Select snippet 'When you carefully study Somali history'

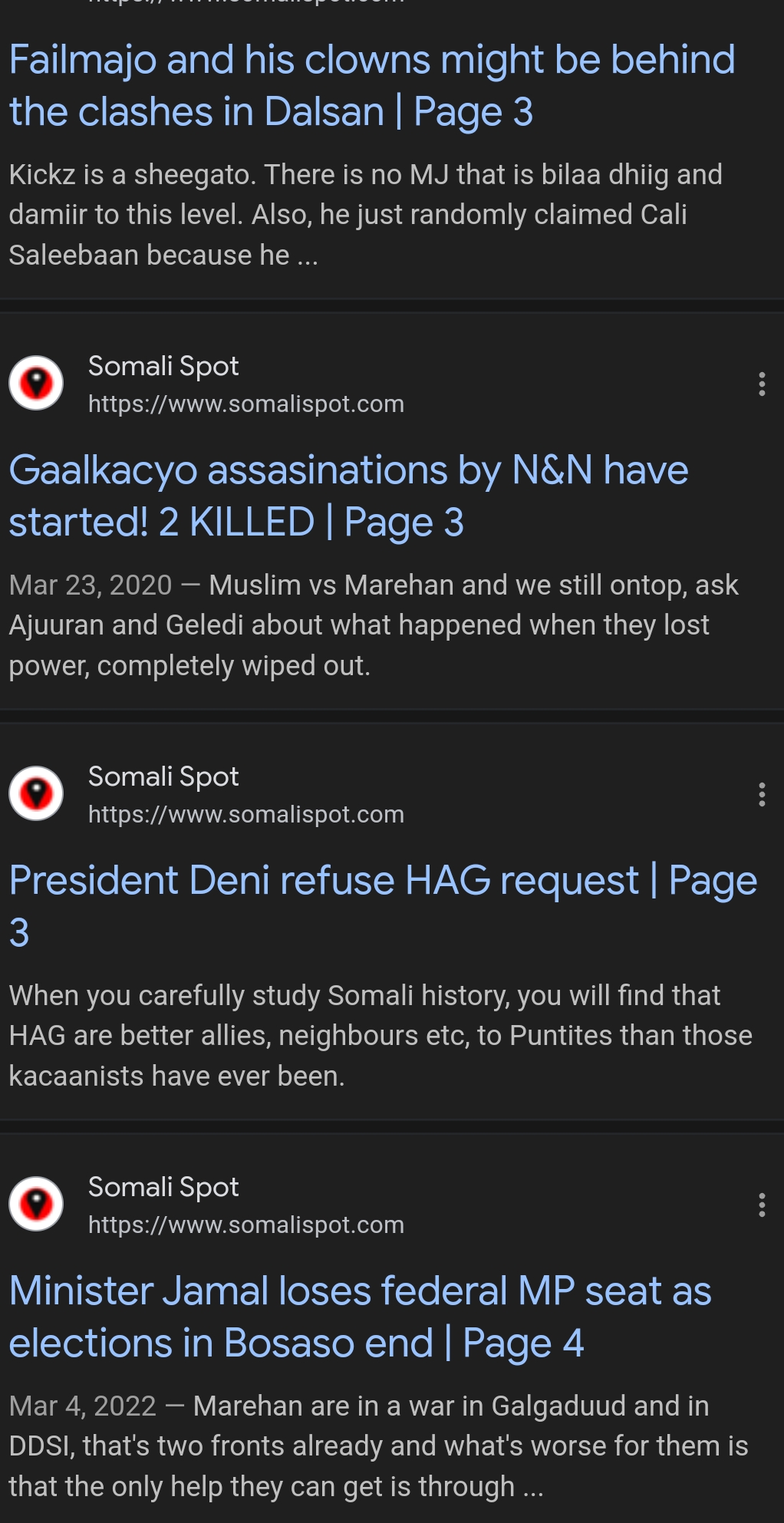(x=380, y=1036)
